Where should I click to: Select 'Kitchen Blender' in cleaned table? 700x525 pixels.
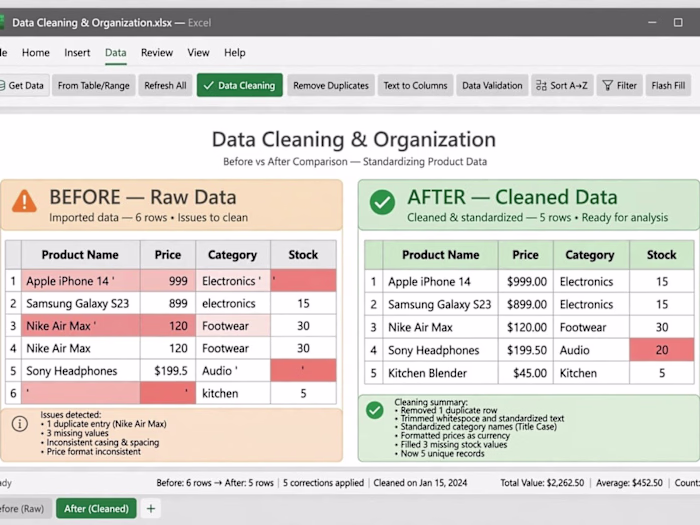(x=440, y=373)
